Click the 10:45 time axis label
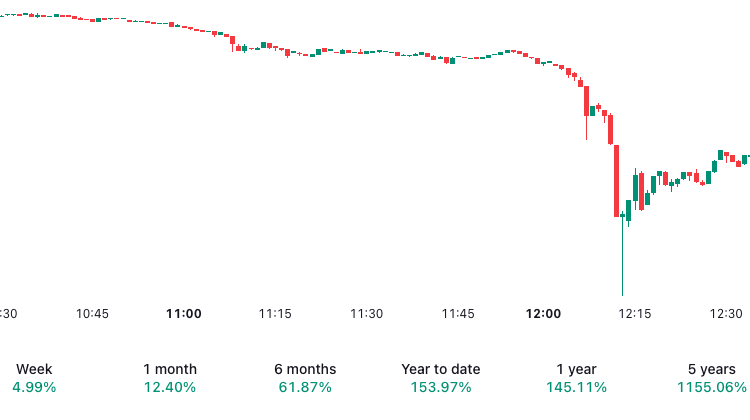The height and width of the screenshot is (420, 750). [x=92, y=313]
